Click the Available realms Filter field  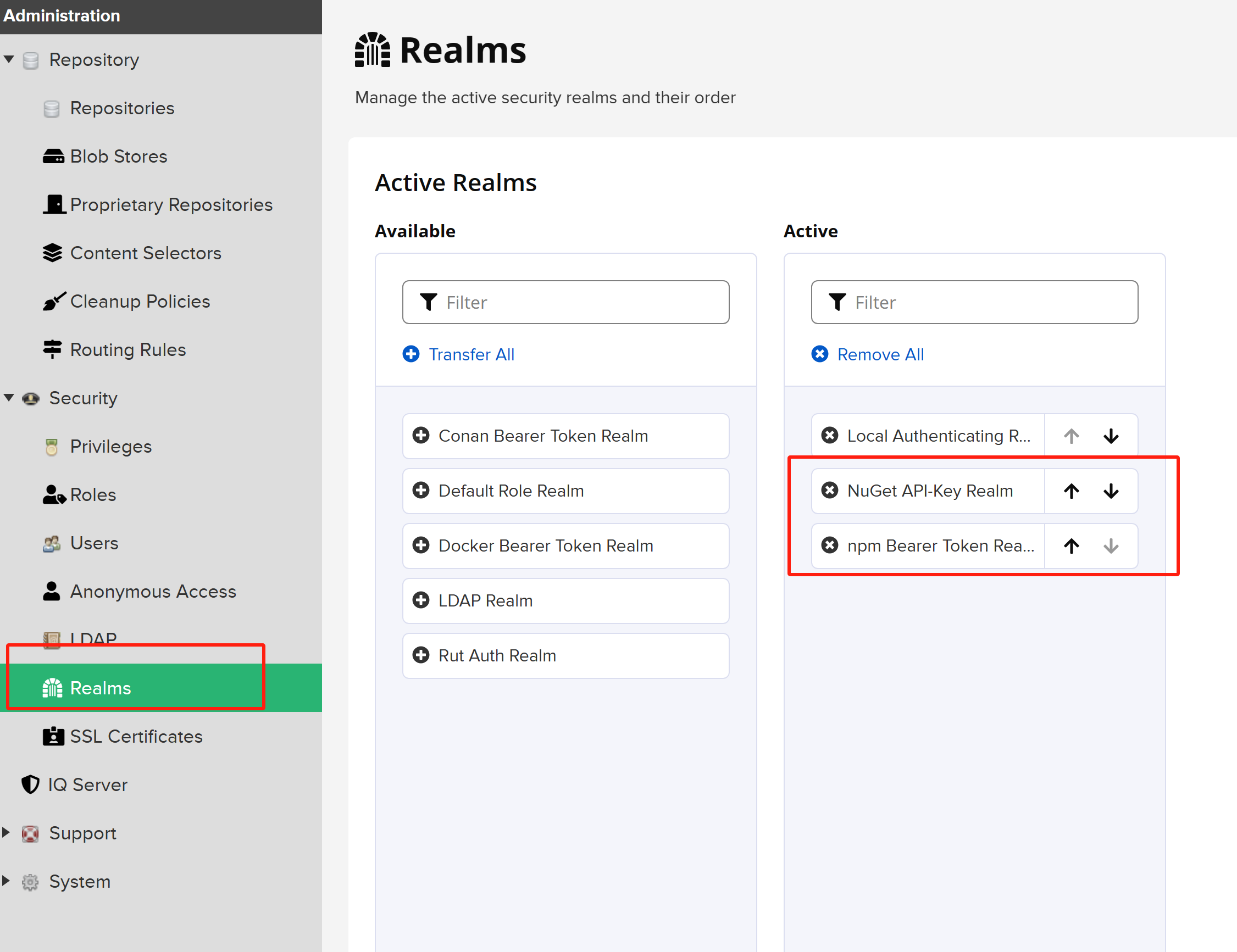pyautogui.click(x=565, y=303)
